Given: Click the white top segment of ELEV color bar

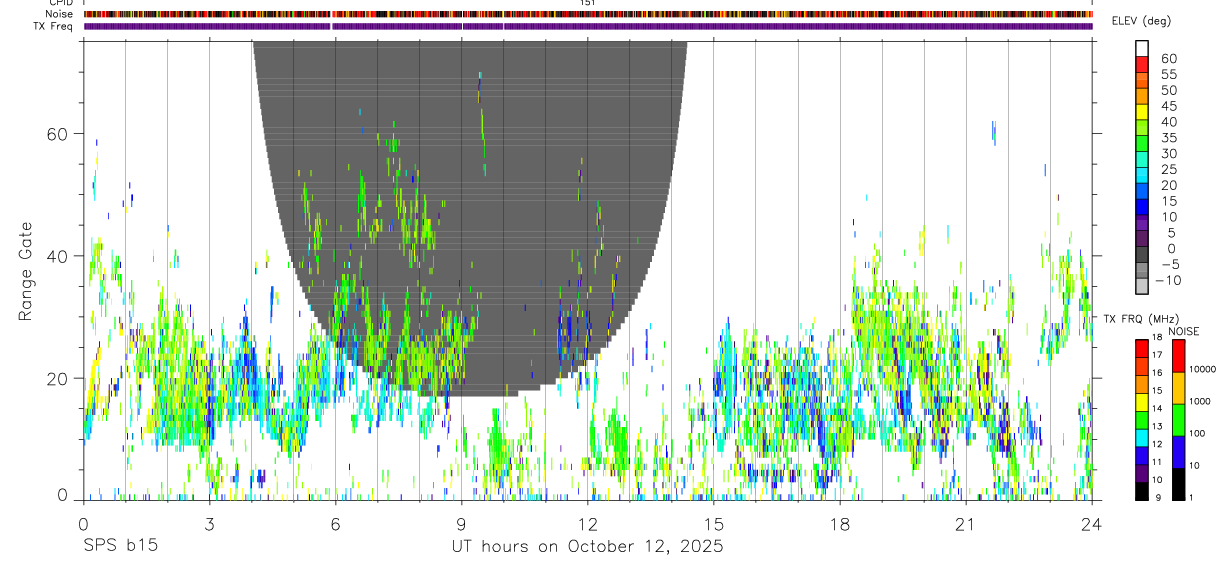Looking at the screenshot, I should click(1142, 48).
